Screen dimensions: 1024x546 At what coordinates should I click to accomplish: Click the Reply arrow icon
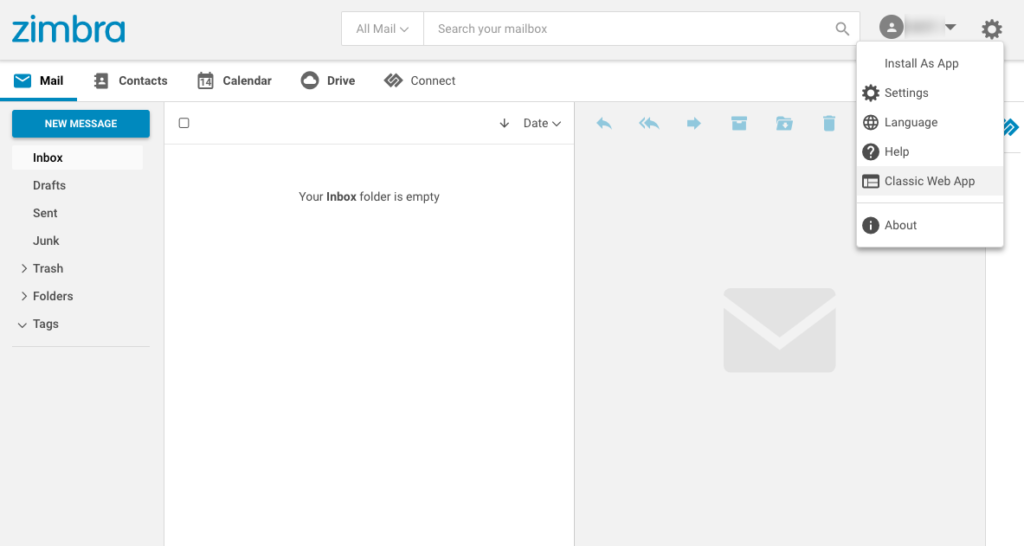click(604, 123)
